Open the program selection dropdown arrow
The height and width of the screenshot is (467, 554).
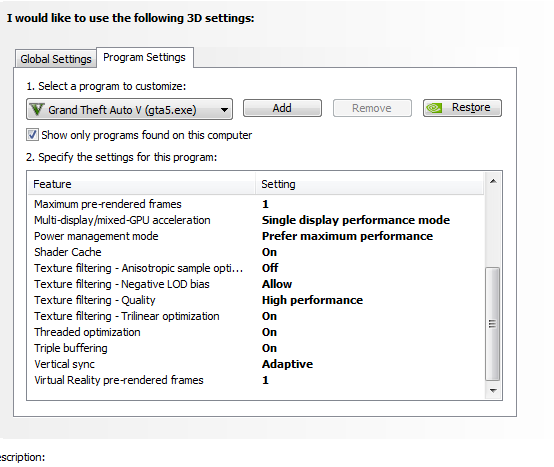click(224, 110)
